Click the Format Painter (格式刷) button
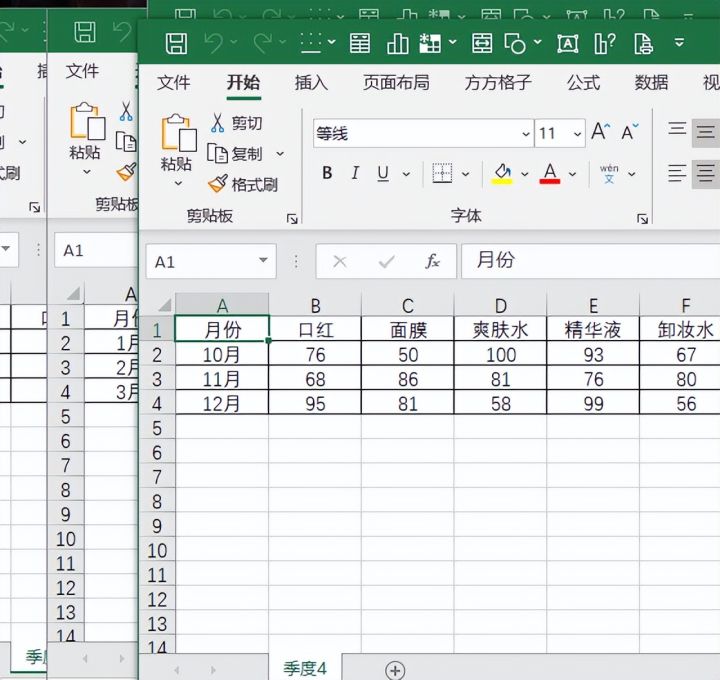Screen dimensions: 720x680 click(242, 184)
